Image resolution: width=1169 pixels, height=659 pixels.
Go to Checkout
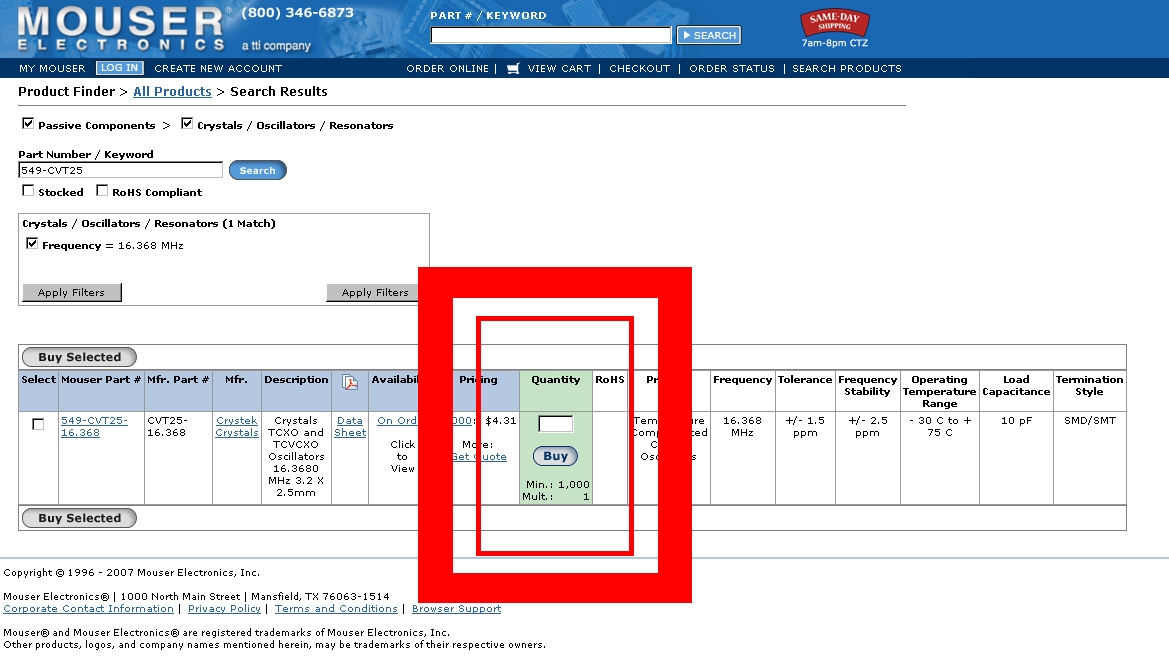click(x=640, y=69)
